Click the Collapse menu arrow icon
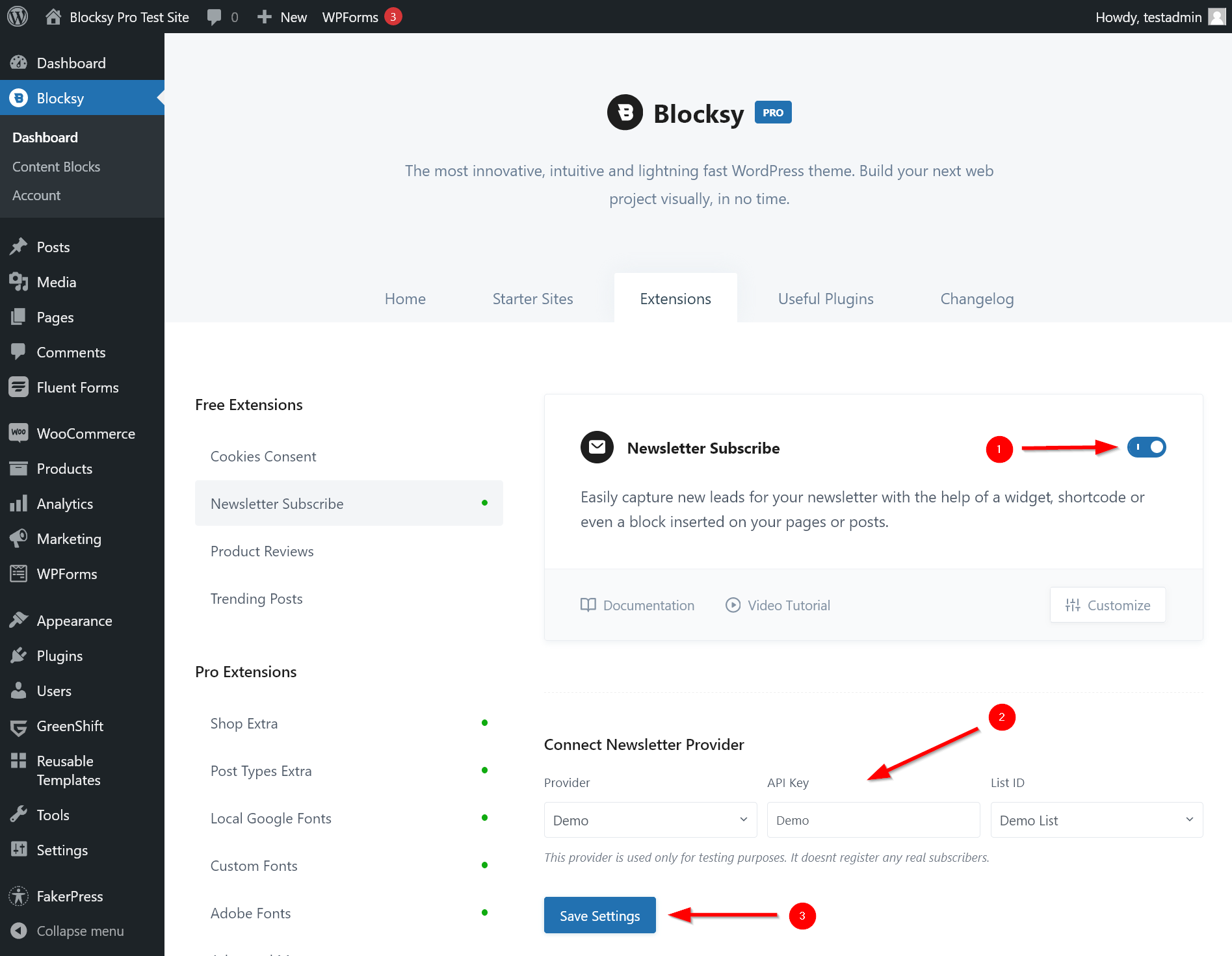1232x956 pixels. pyautogui.click(x=19, y=931)
